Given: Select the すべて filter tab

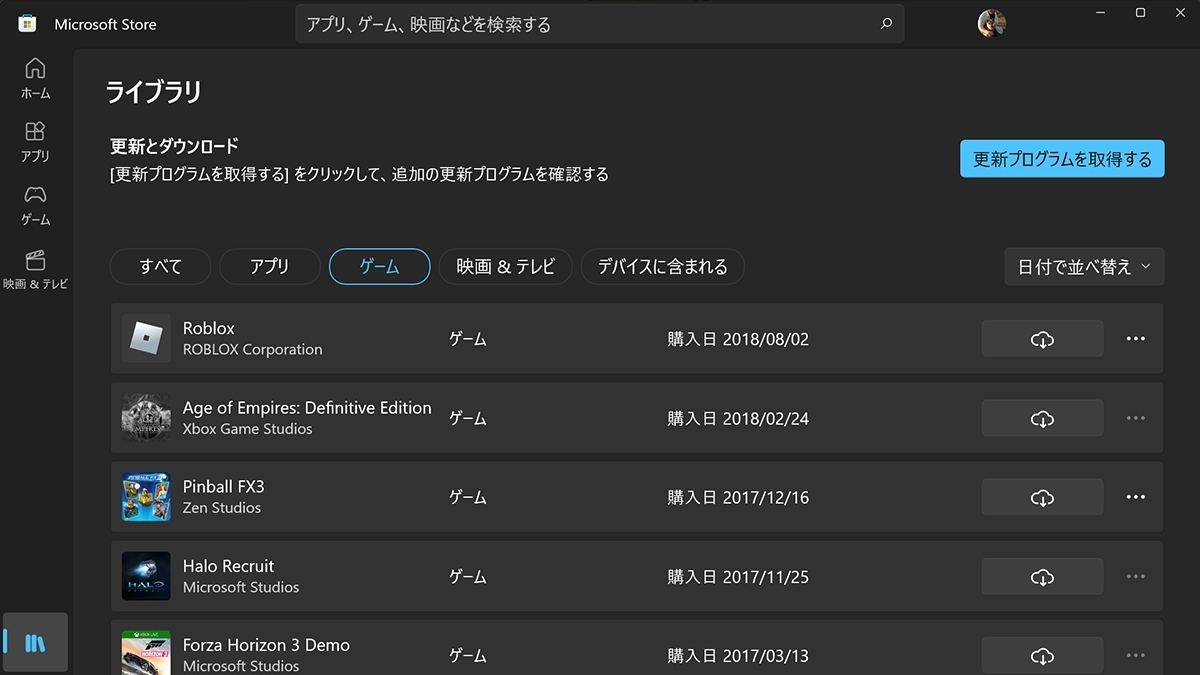Looking at the screenshot, I should (160, 267).
